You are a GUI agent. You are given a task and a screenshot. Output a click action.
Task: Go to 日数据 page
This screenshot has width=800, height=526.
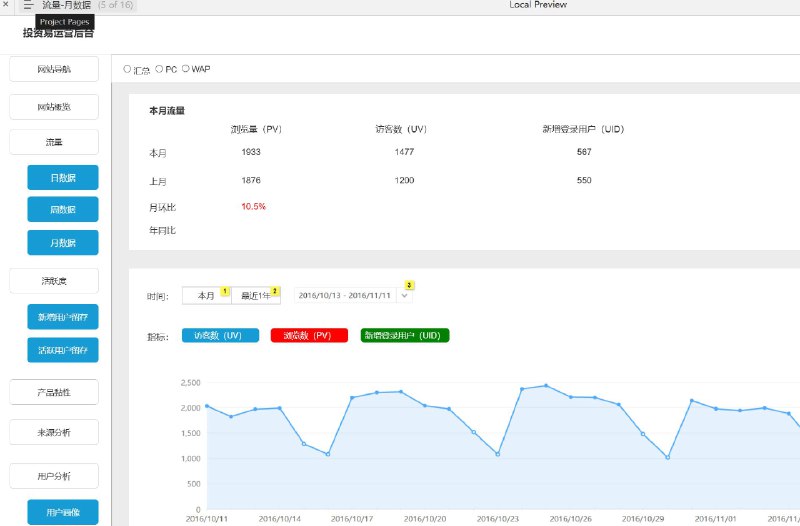pos(63,178)
